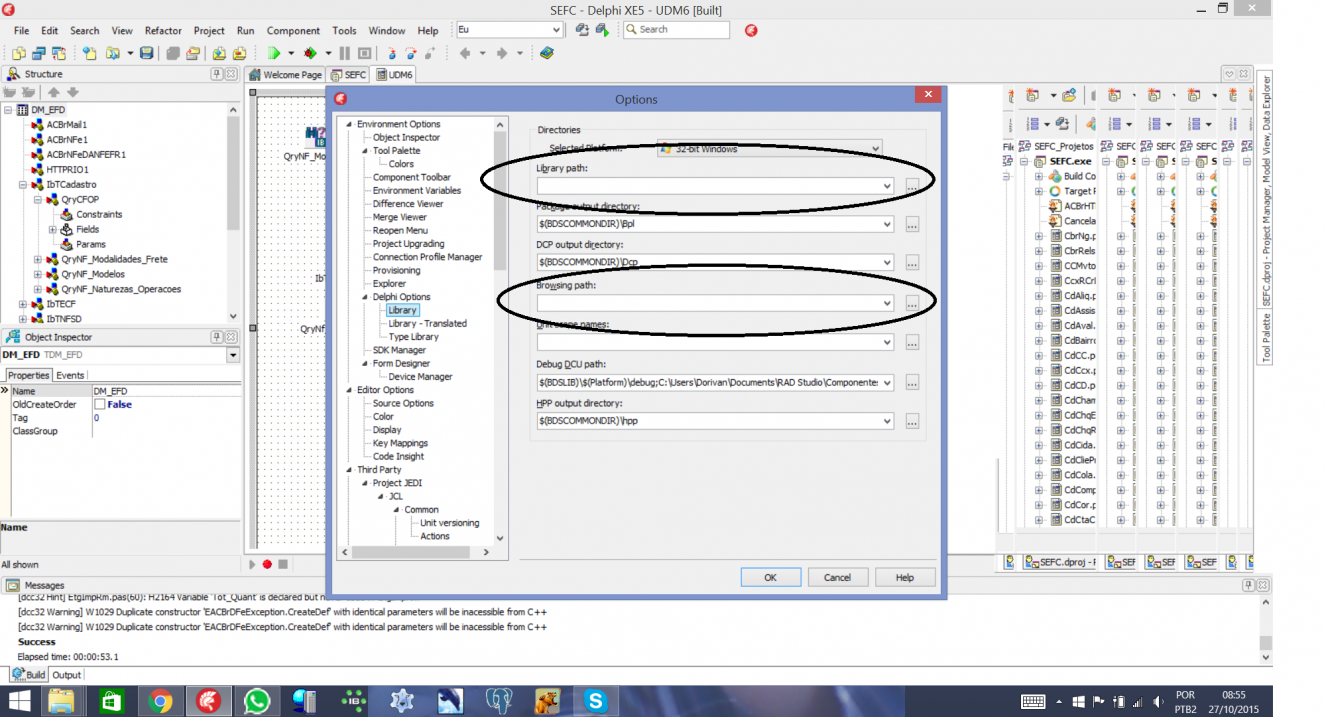Click the Options tree vertical scrollbar
The height and width of the screenshot is (717, 1326).
pyautogui.click(x=500, y=331)
